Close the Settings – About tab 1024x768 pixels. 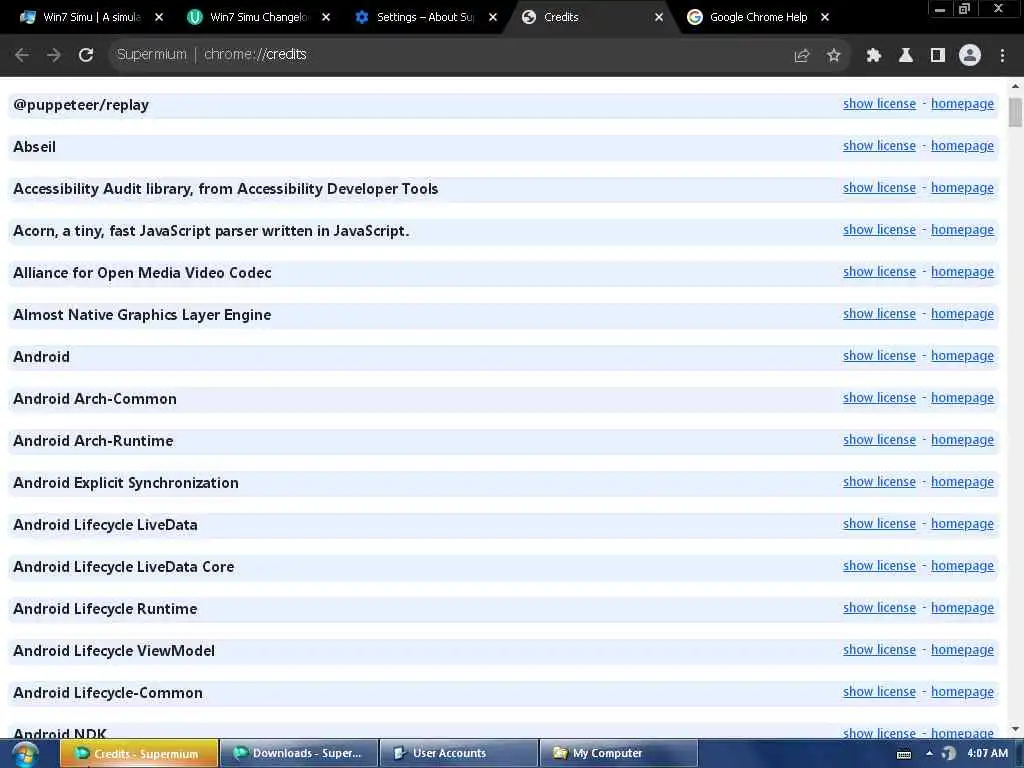[x=493, y=17]
